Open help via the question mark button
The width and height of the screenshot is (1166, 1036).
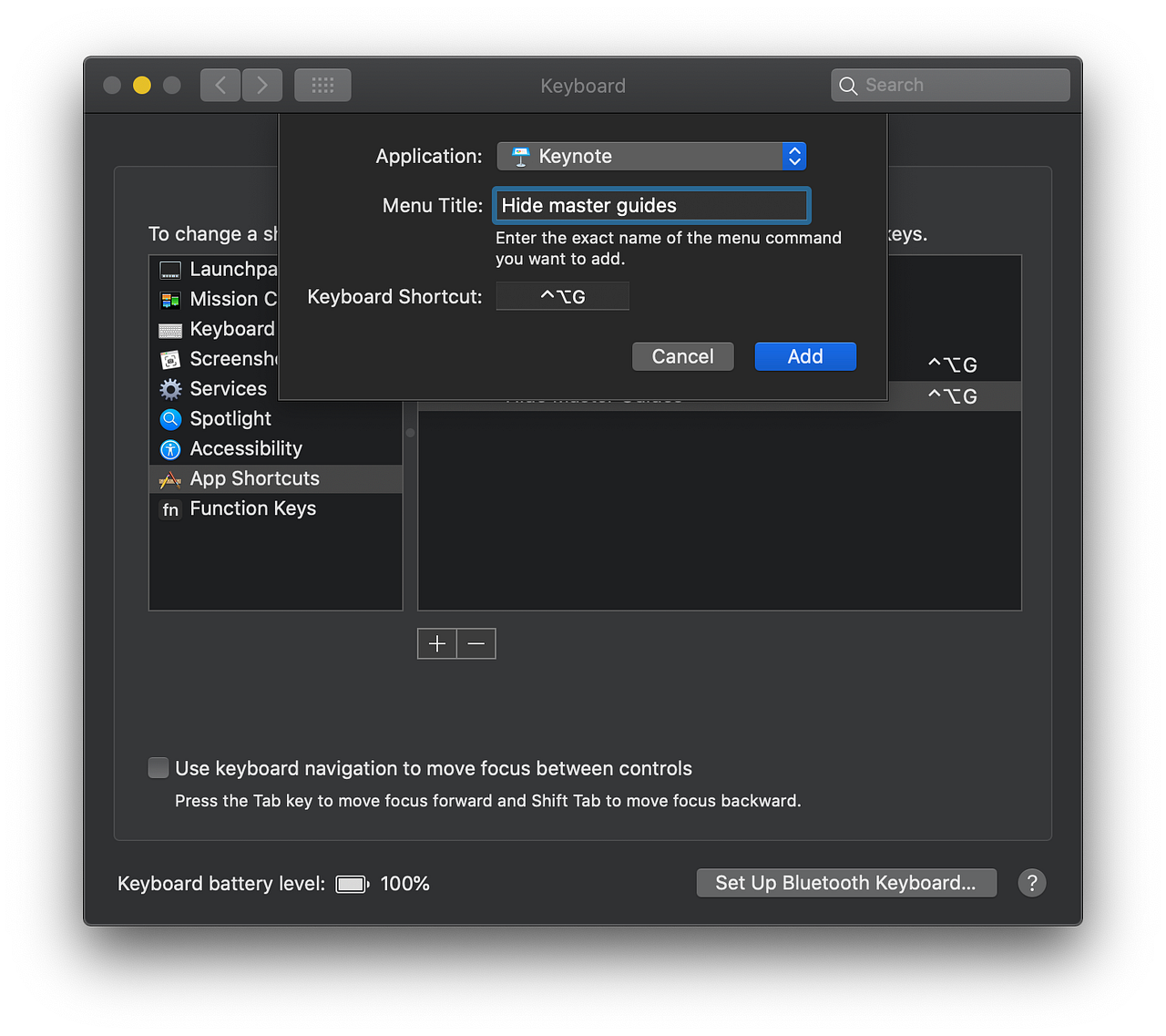click(1032, 882)
